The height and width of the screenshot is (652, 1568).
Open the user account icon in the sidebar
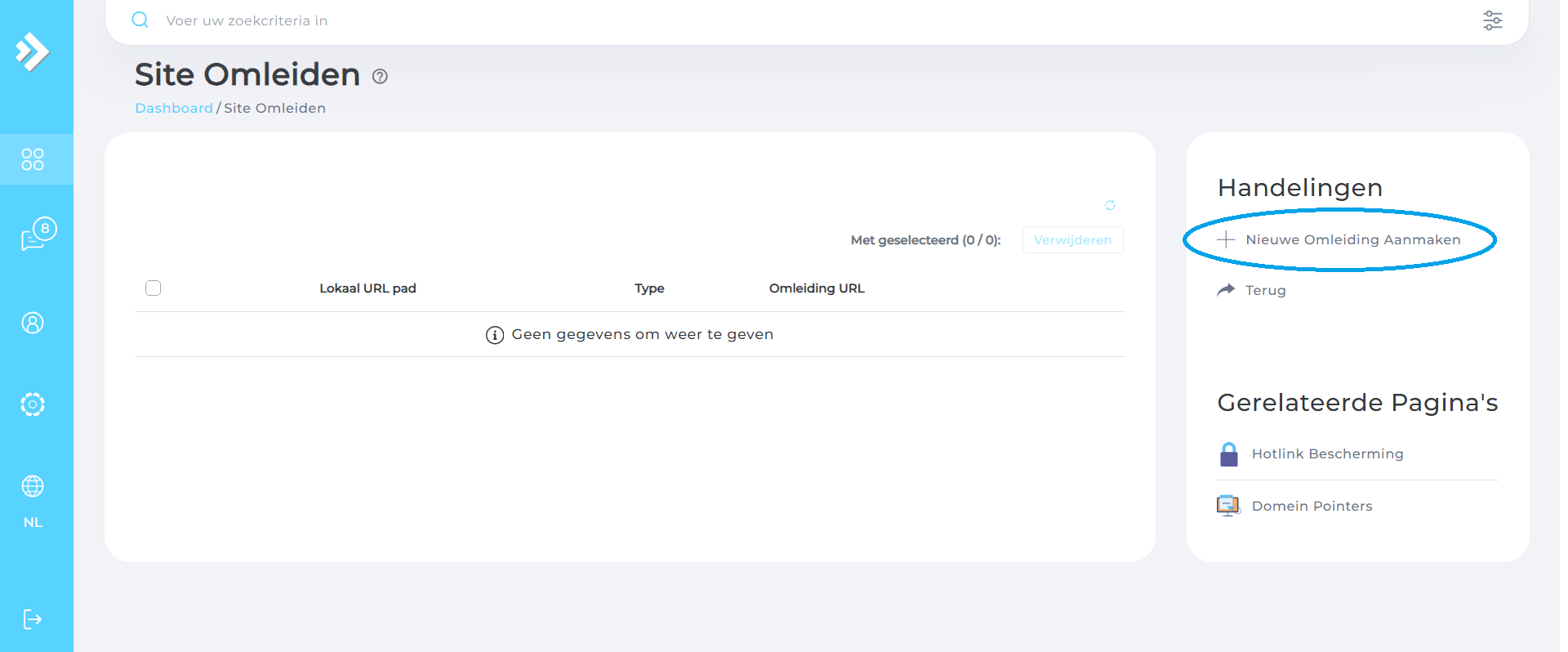point(33,323)
